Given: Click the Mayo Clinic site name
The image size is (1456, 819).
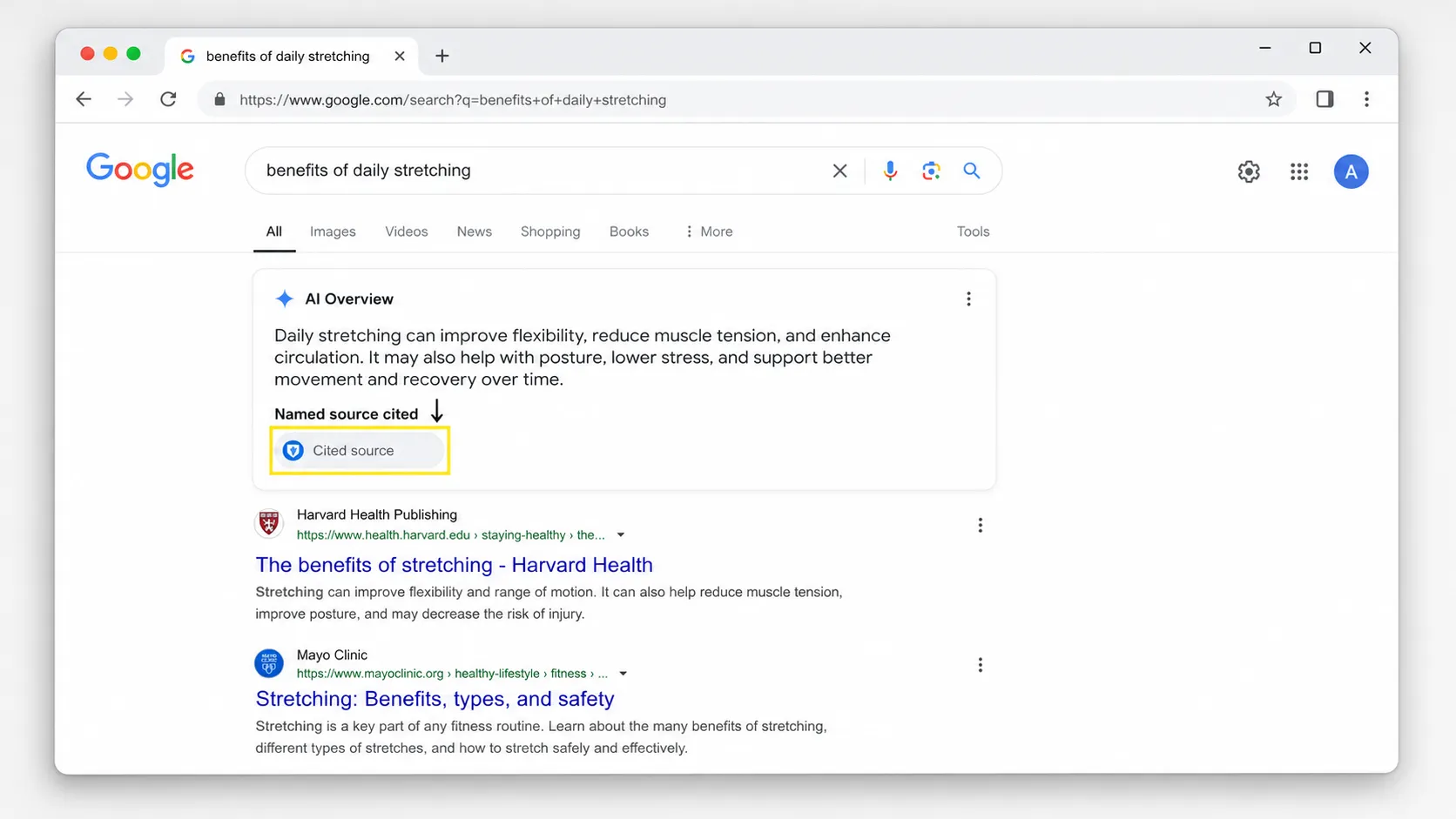Looking at the screenshot, I should (x=332, y=655).
